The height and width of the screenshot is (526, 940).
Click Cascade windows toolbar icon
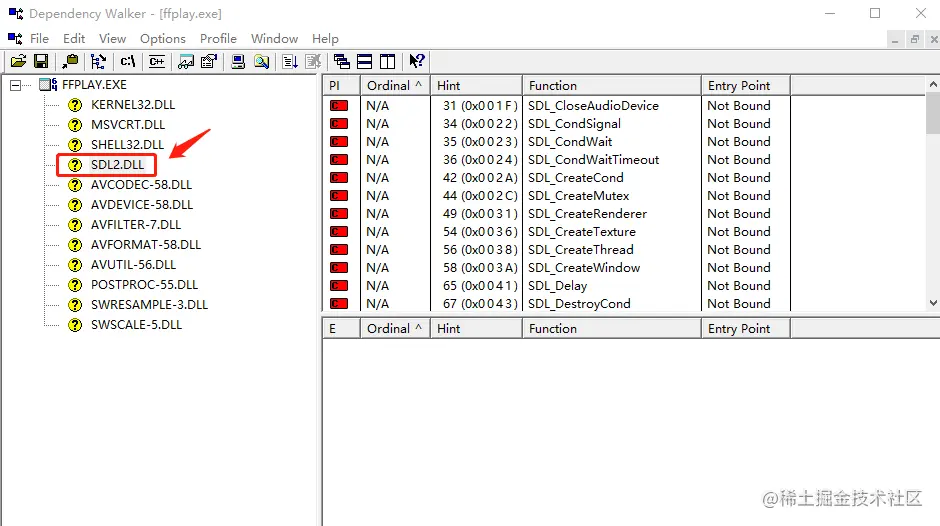(342, 61)
